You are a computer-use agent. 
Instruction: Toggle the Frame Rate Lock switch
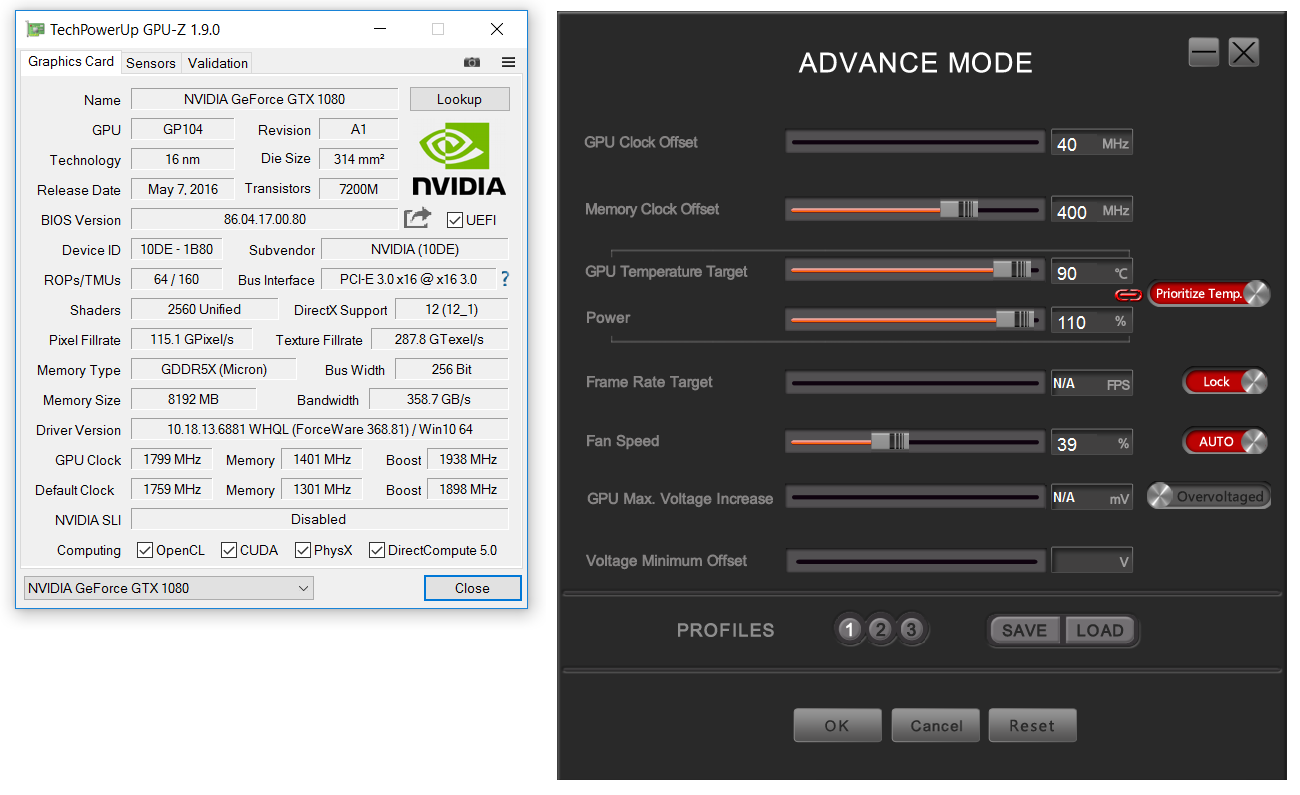point(1225,382)
